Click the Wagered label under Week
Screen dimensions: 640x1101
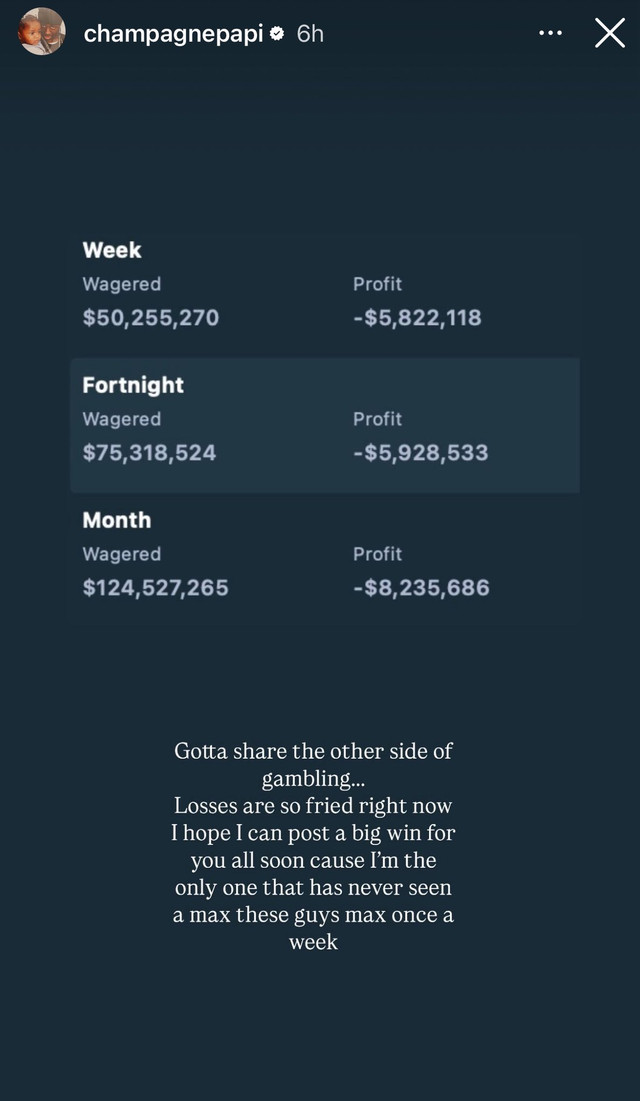pyautogui.click(x=122, y=284)
